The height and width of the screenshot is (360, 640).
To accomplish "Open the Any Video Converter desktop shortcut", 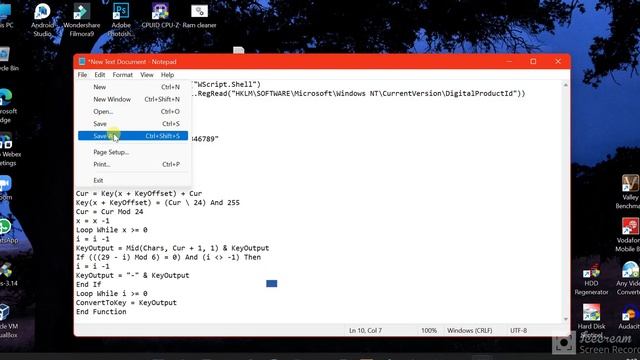I will (x=629, y=278).
